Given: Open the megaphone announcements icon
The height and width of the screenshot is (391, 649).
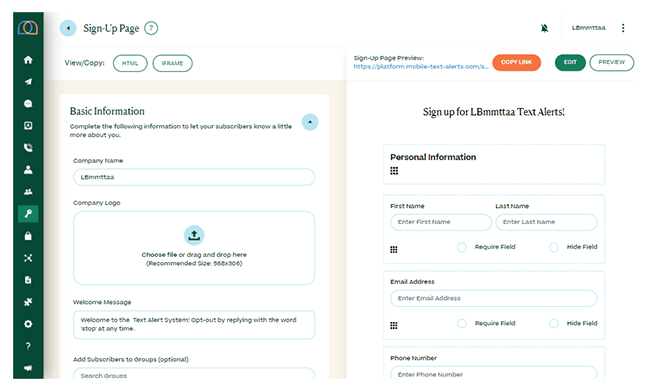Looking at the screenshot, I should 28,368.
